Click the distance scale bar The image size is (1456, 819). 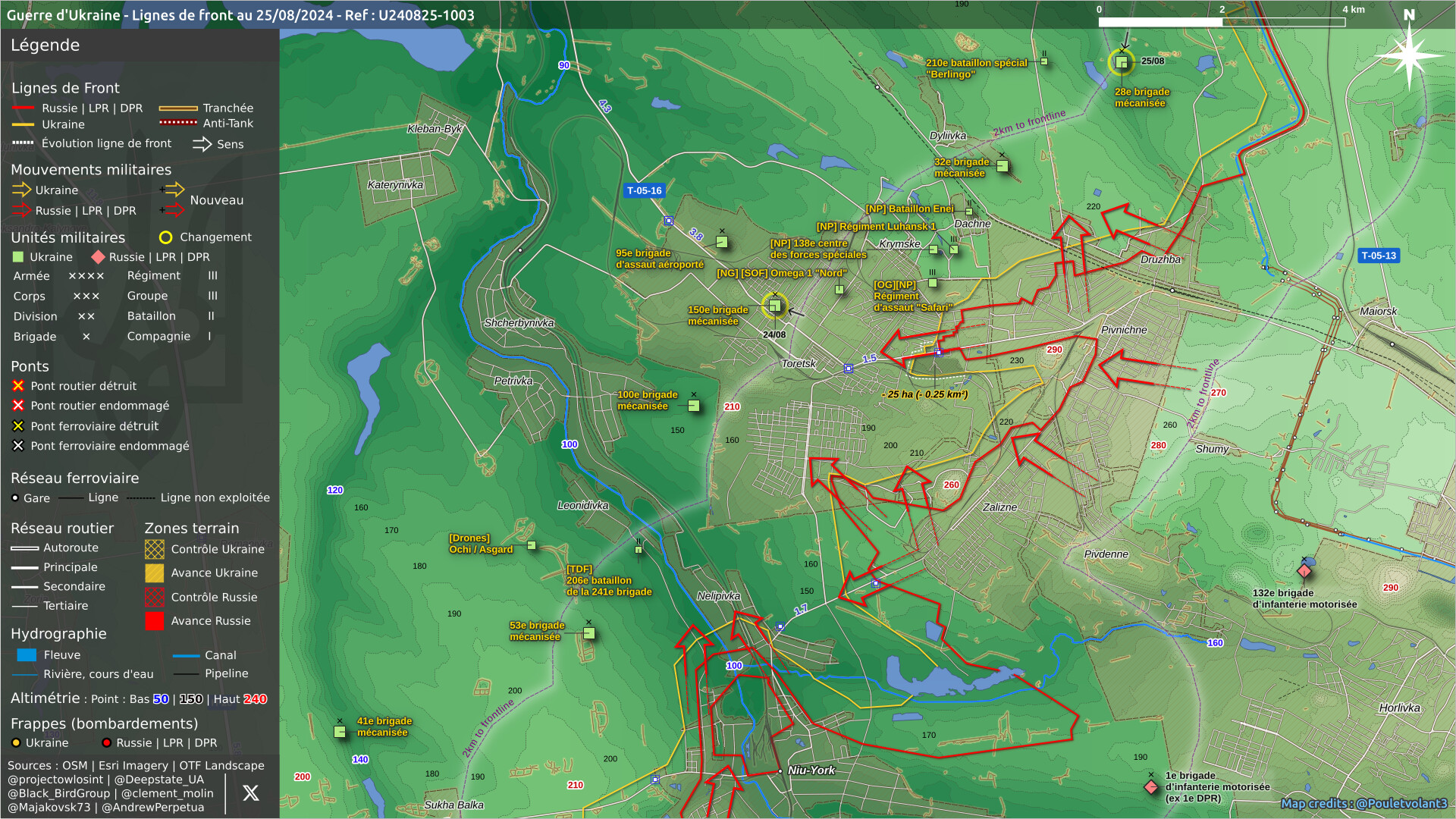(1221, 22)
